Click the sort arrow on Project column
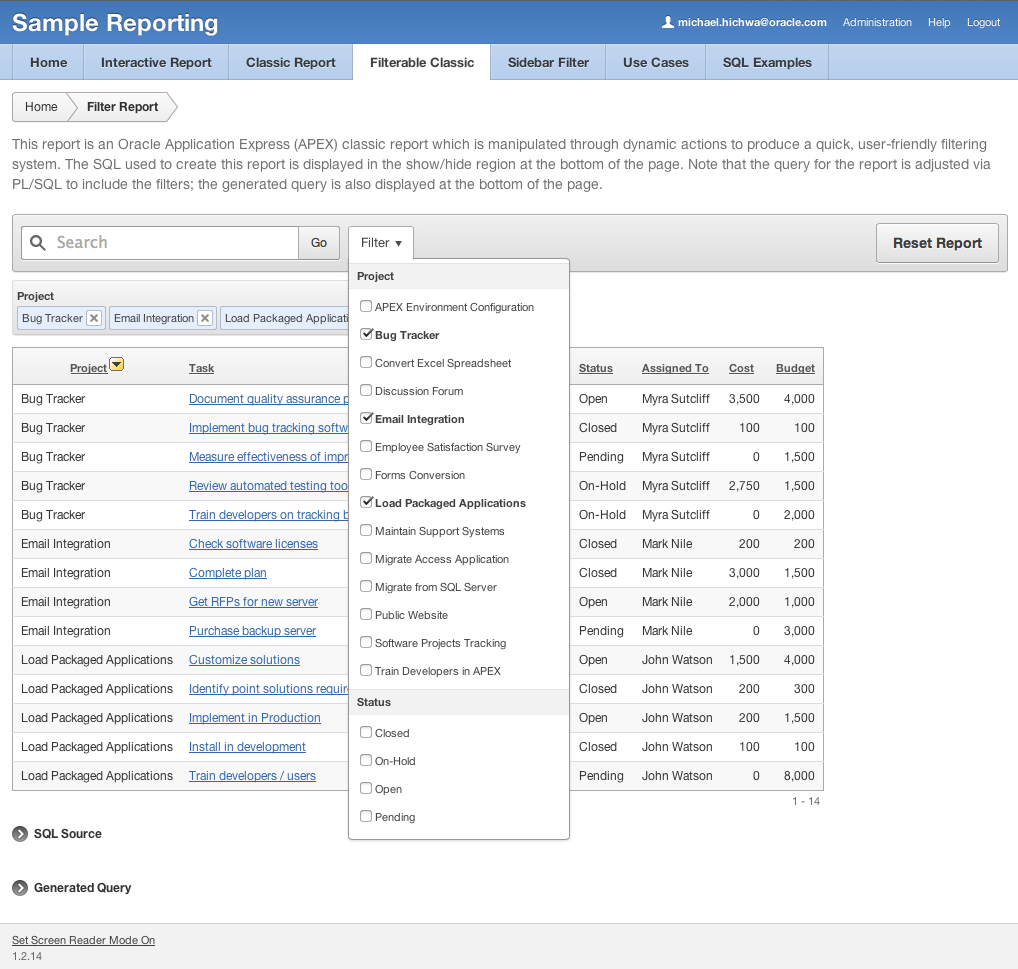Viewport: 1018px width, 969px height. 117,365
